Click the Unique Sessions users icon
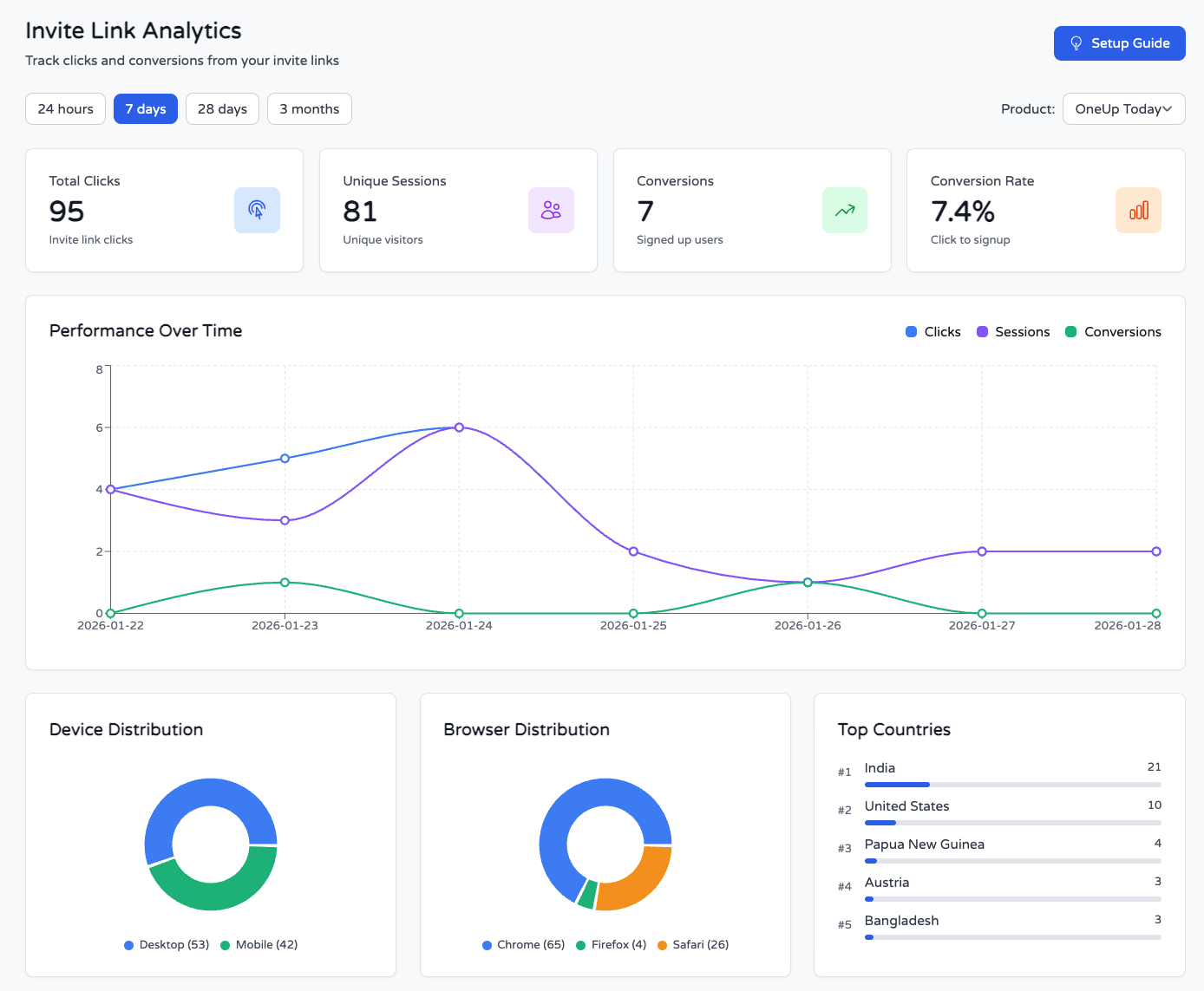 coord(551,210)
